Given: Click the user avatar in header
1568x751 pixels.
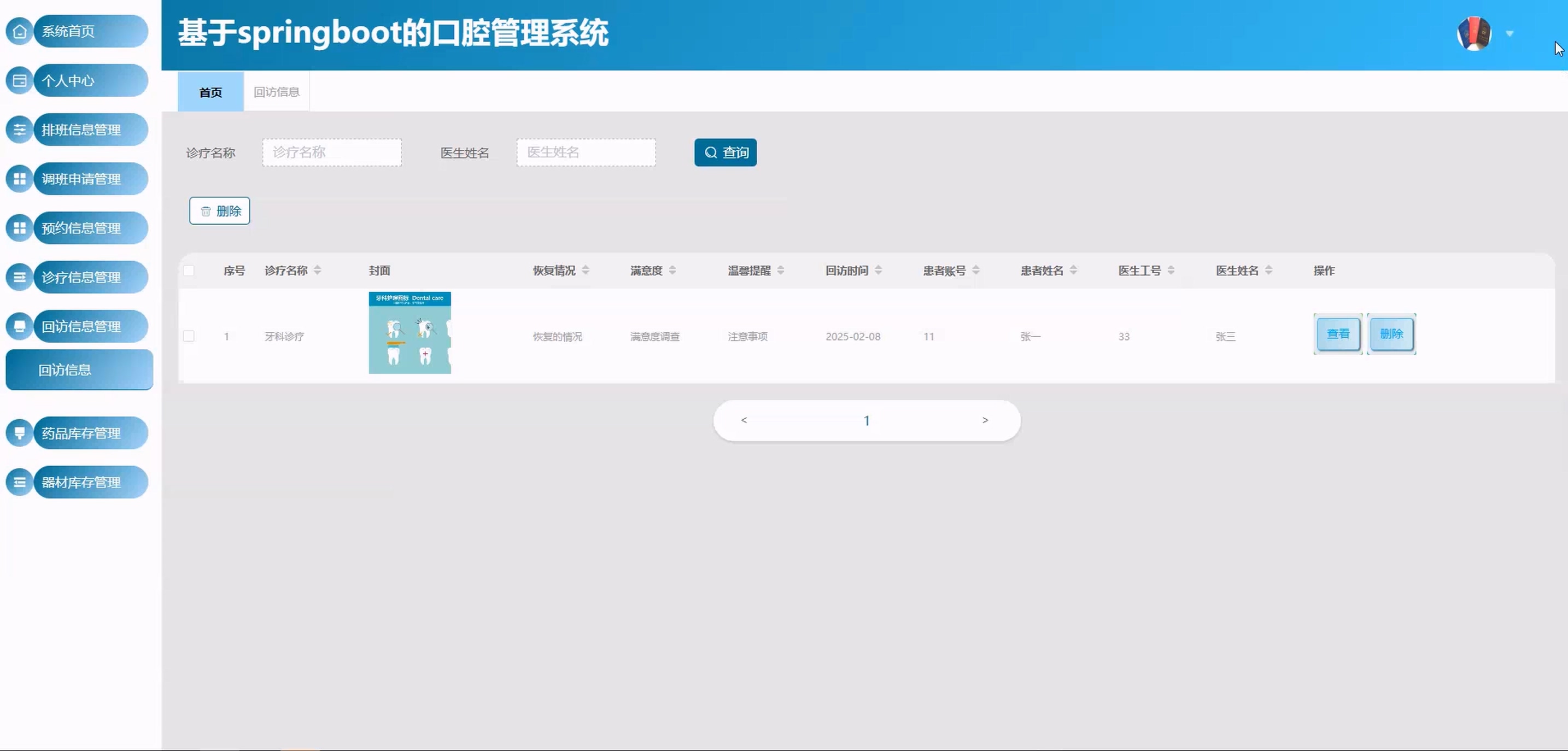Looking at the screenshot, I should click(x=1473, y=33).
